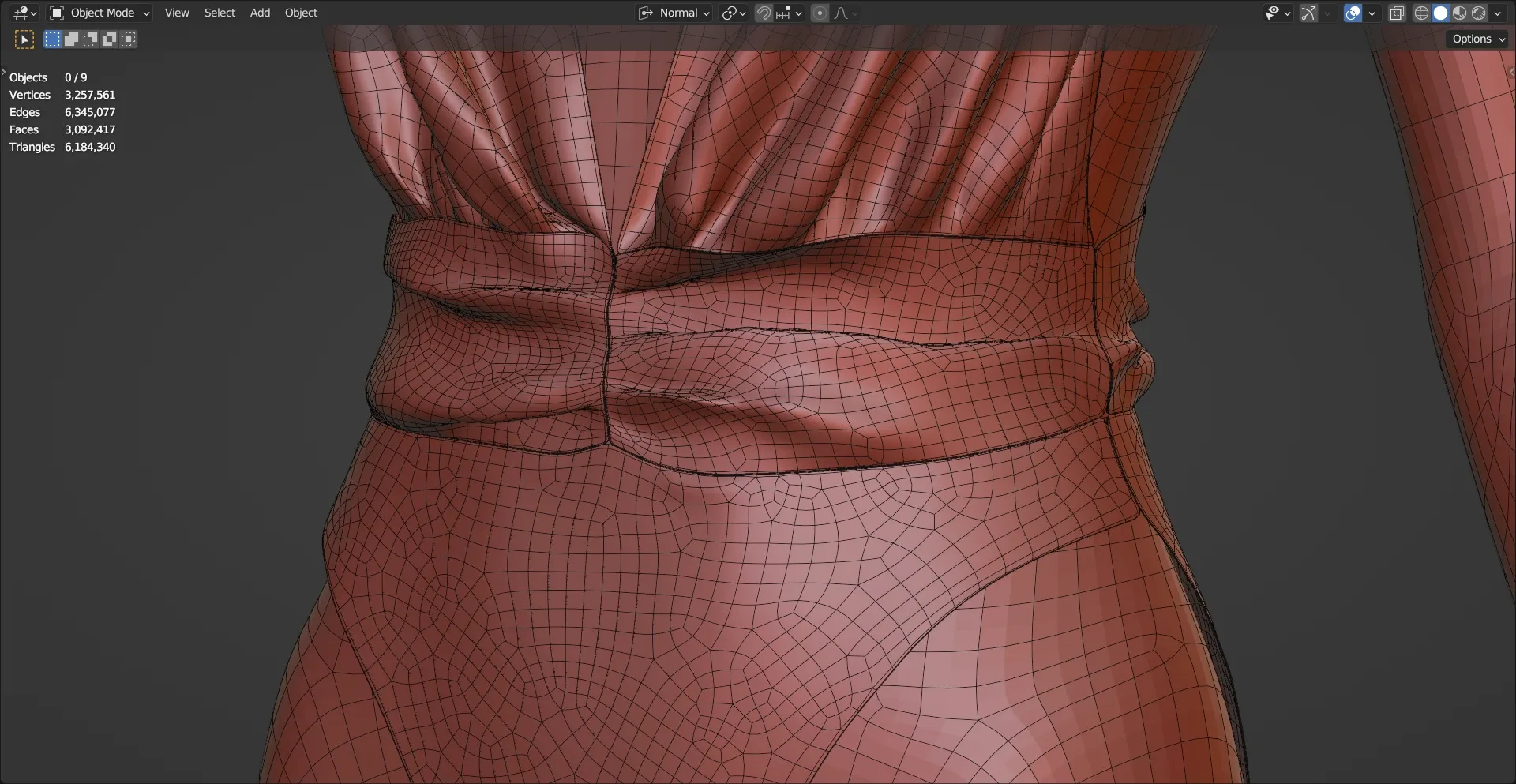The width and height of the screenshot is (1516, 784).
Task: Toggle proportional editing
Action: (x=820, y=13)
